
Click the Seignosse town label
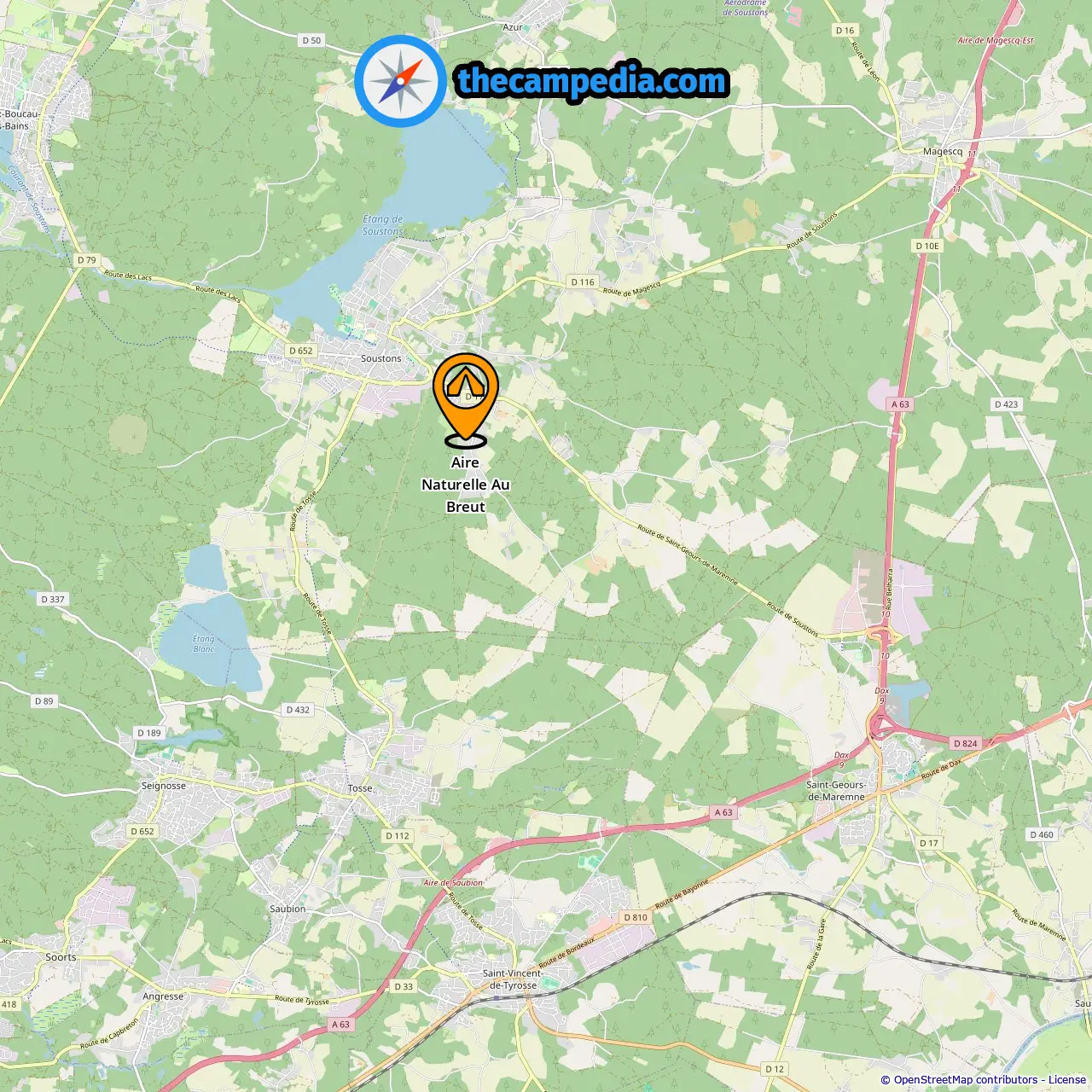click(163, 786)
